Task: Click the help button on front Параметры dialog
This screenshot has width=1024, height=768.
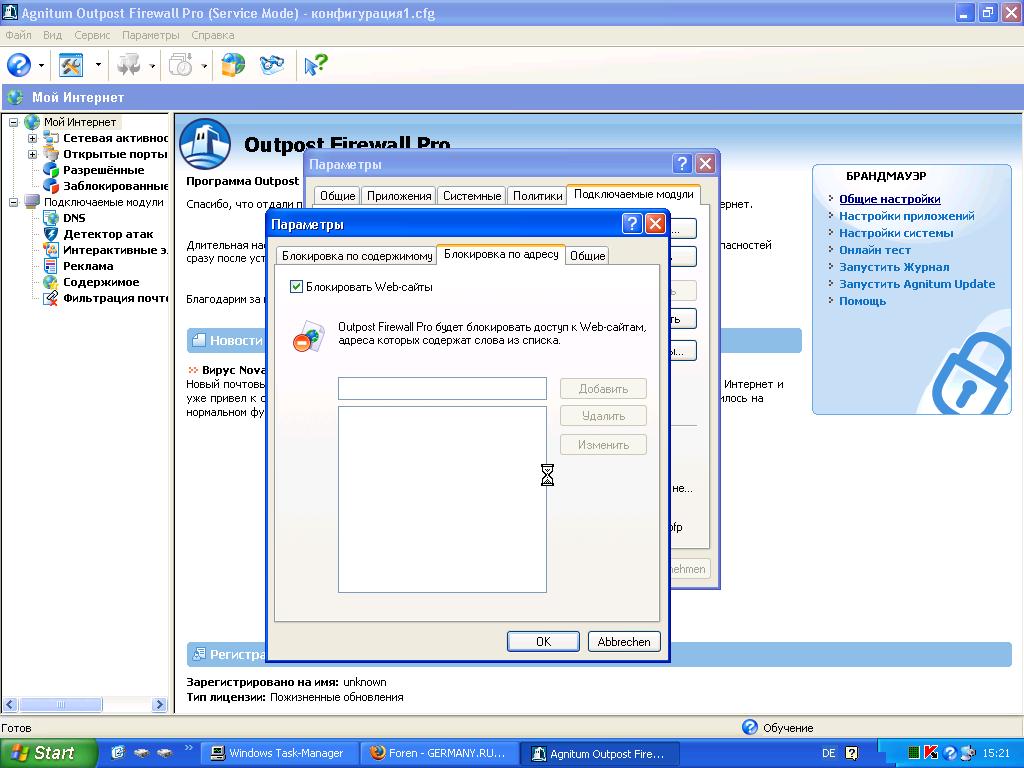Action: (x=632, y=224)
